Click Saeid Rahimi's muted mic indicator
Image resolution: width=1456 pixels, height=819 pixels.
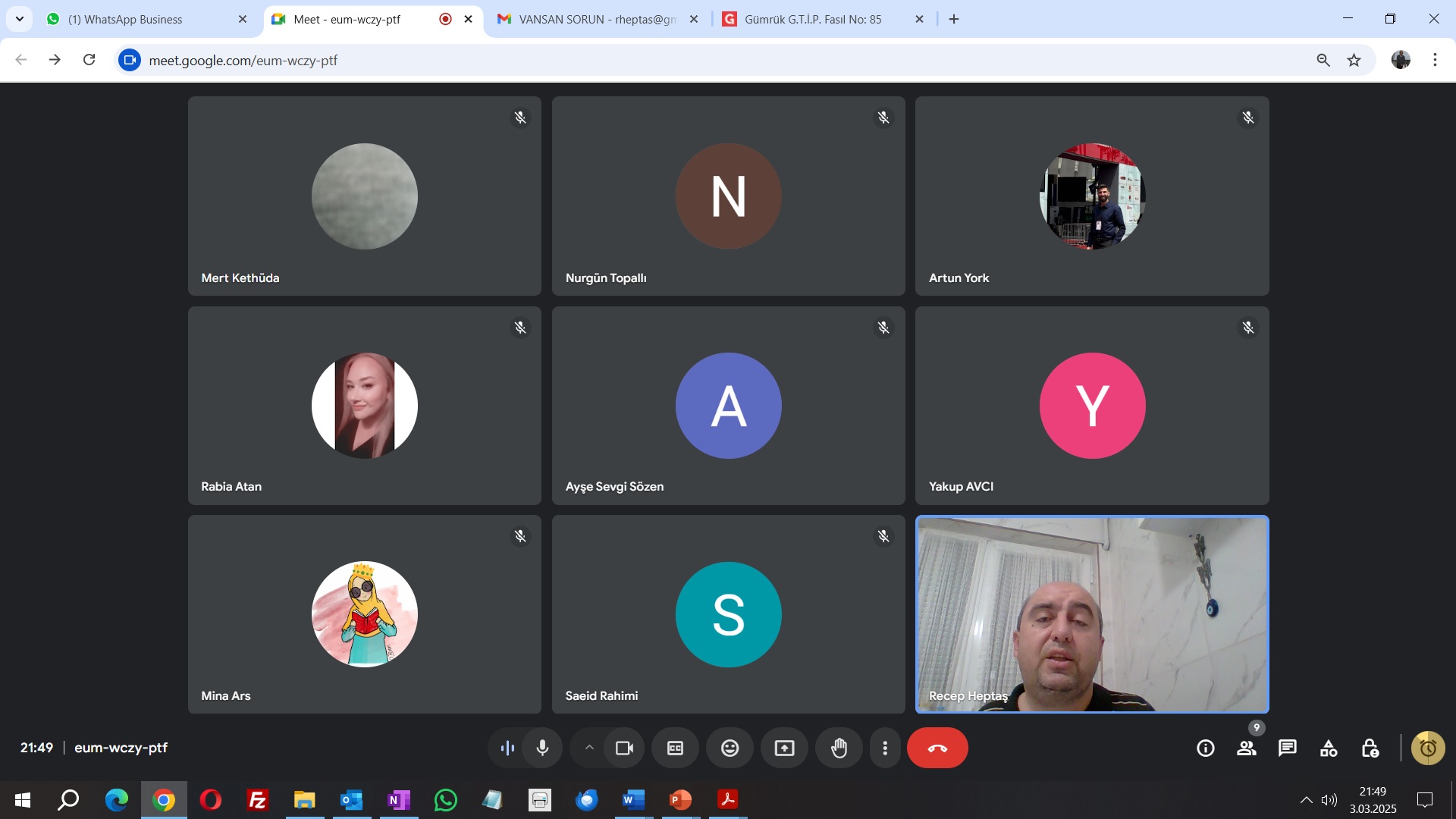883,536
